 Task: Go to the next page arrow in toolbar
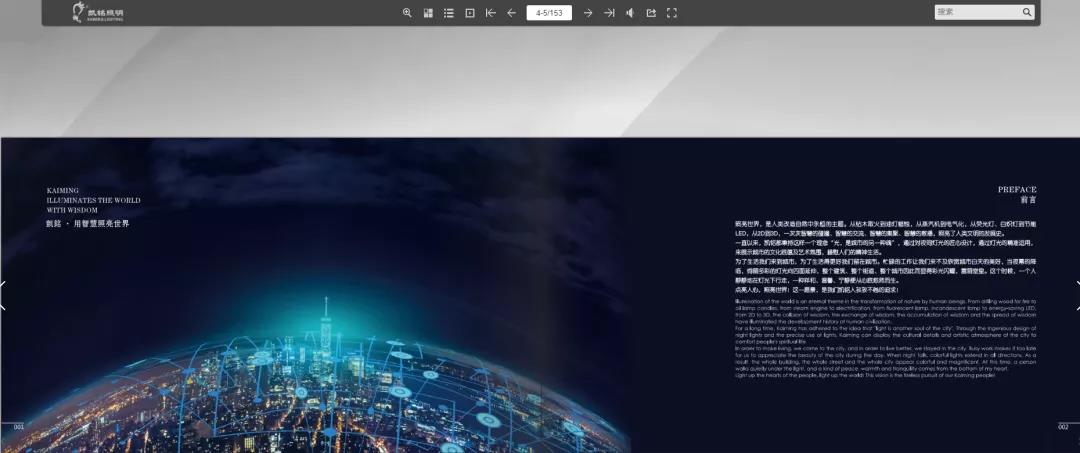click(x=588, y=13)
